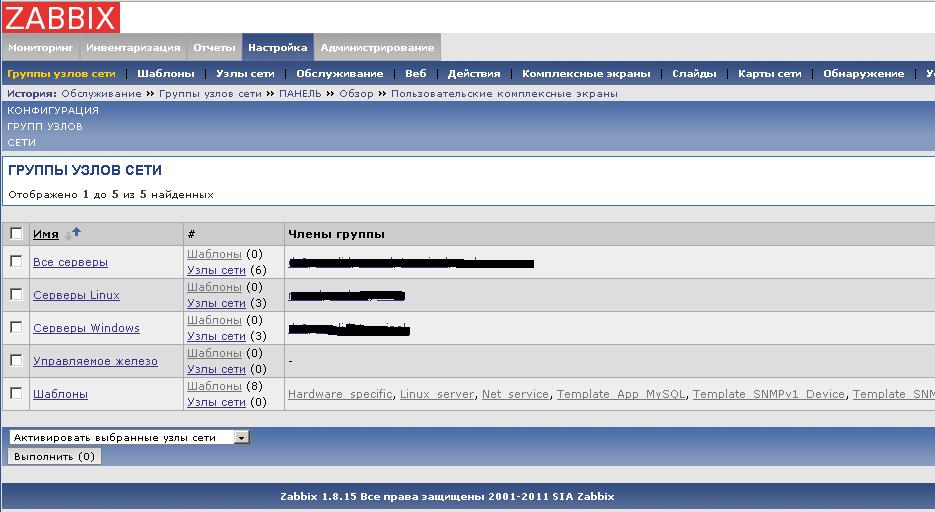Open the Hardware_specific template link
Image resolution: width=935 pixels, height=512 pixels.
point(340,394)
